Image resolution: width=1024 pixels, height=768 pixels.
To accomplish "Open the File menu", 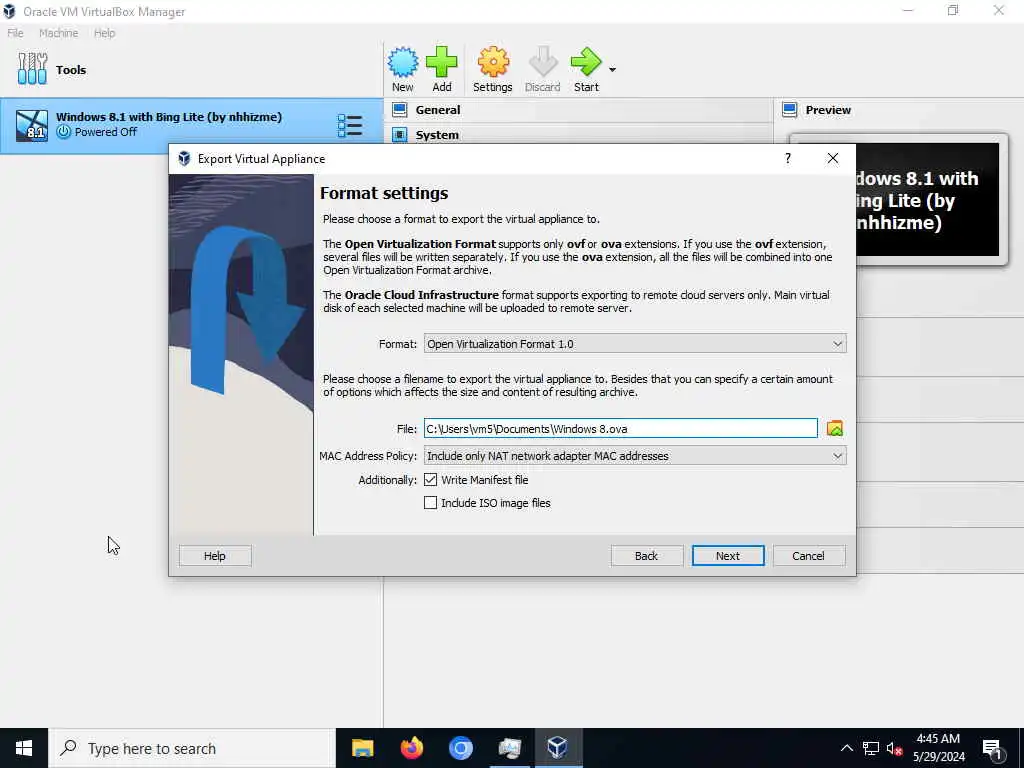I will tap(16, 33).
